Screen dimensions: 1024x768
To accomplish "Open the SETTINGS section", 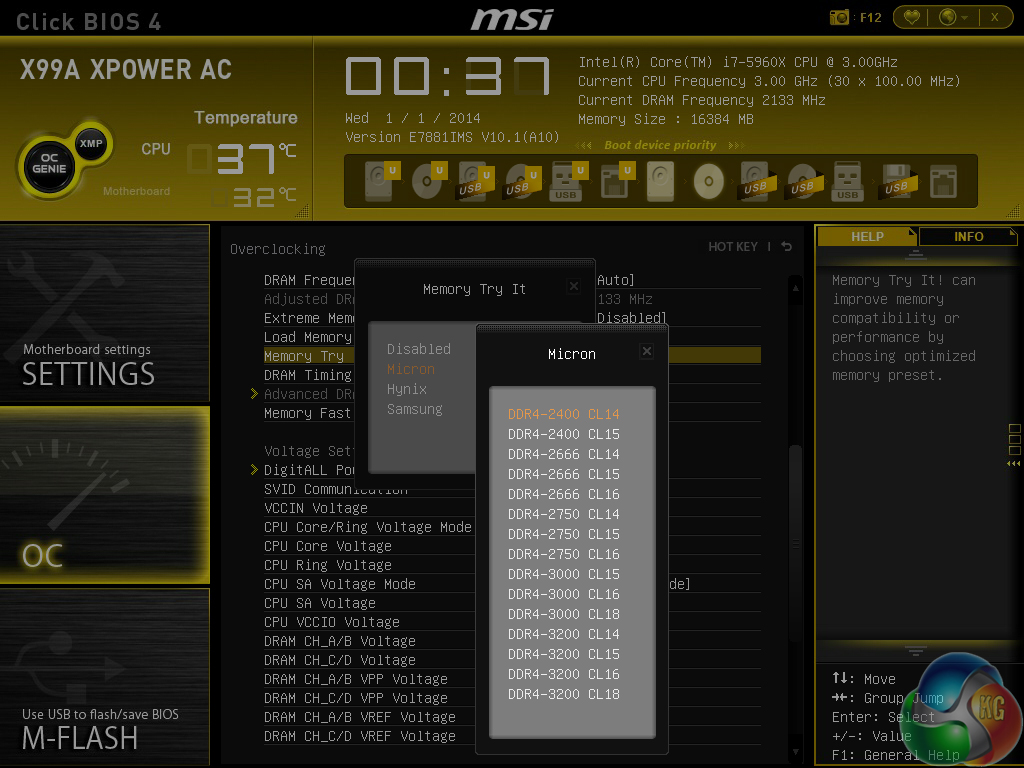I will [104, 313].
